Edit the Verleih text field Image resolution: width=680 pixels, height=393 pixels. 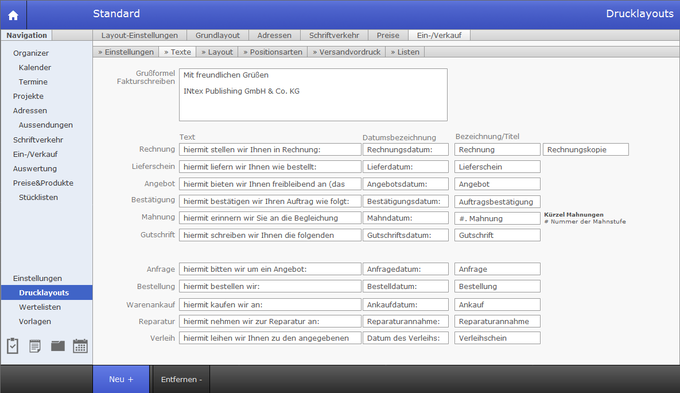tap(270, 338)
